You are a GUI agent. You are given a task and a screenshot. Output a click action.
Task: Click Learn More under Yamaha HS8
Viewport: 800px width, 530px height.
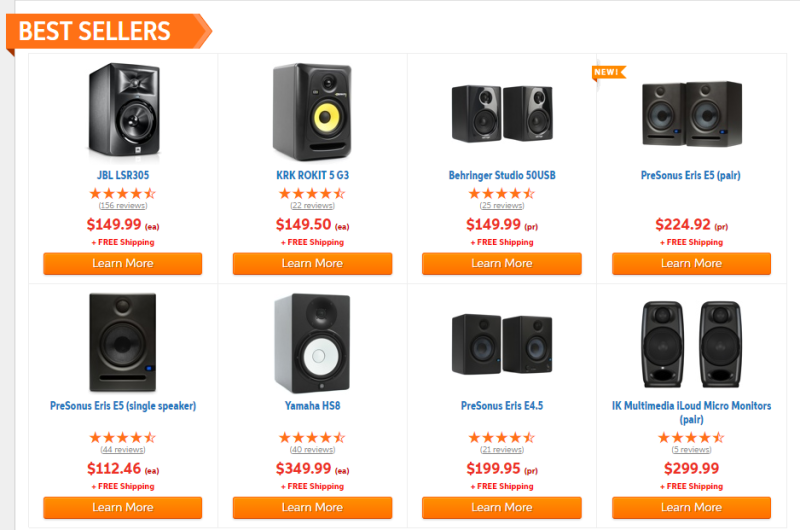click(312, 508)
